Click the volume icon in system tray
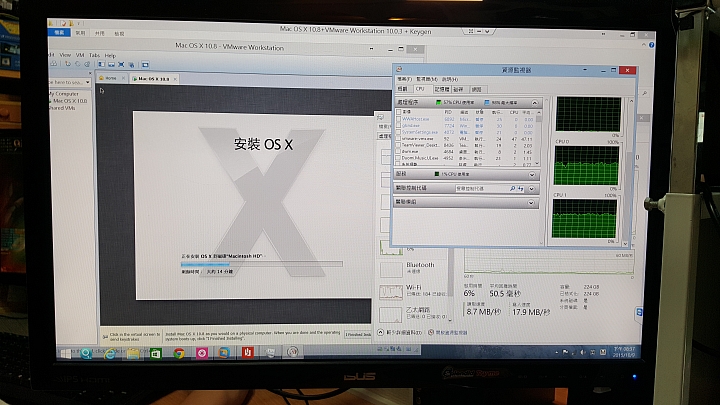Image resolution: width=720 pixels, height=405 pixels. [x=583, y=352]
